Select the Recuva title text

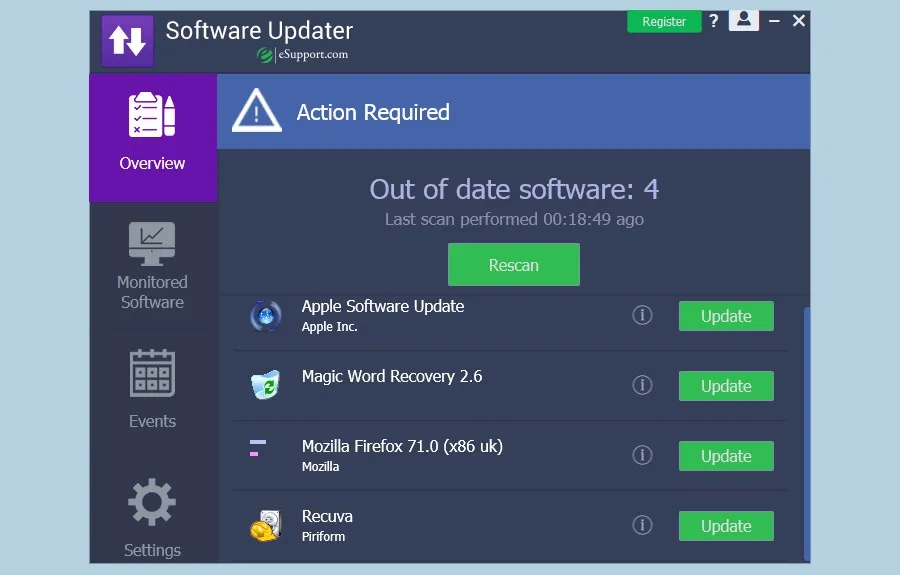[x=327, y=516]
